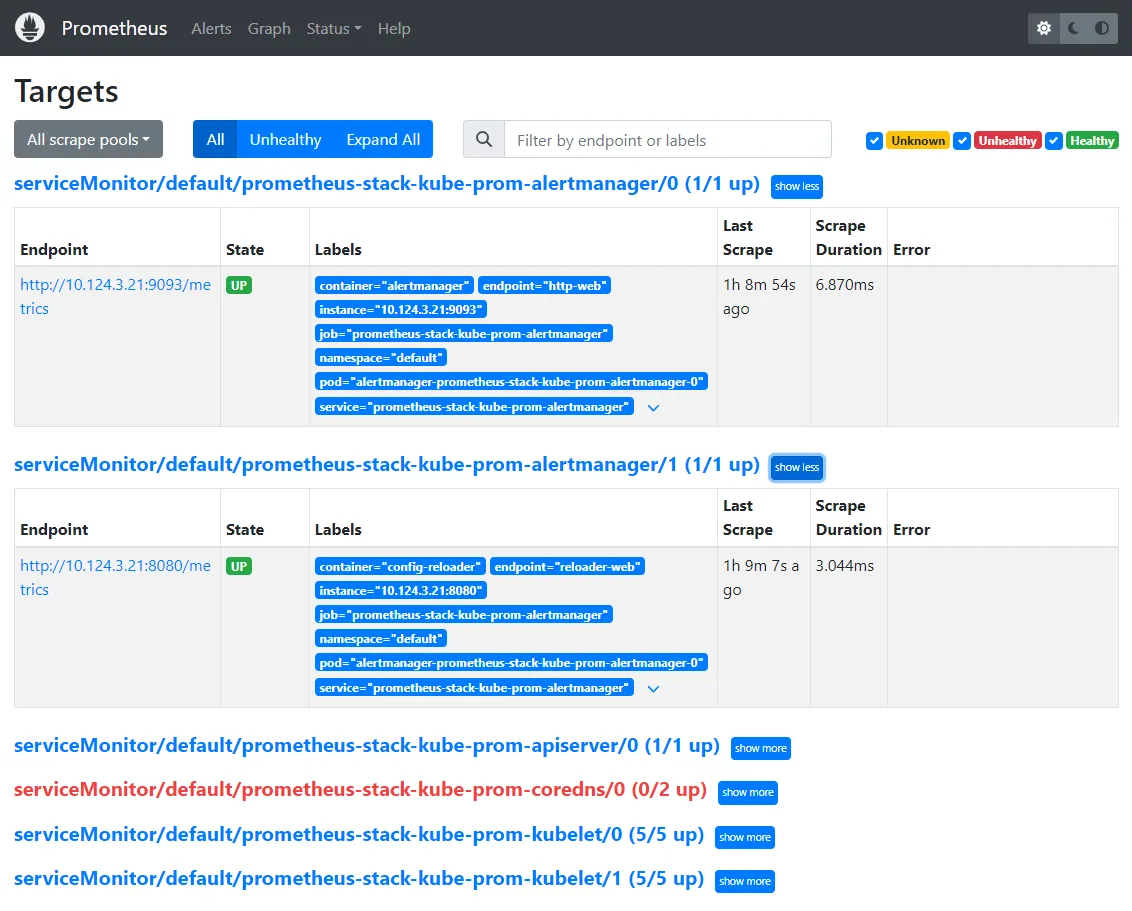Uncheck the Unknown targets filter
Viewport: 1132px width, 911px height.
coord(875,140)
